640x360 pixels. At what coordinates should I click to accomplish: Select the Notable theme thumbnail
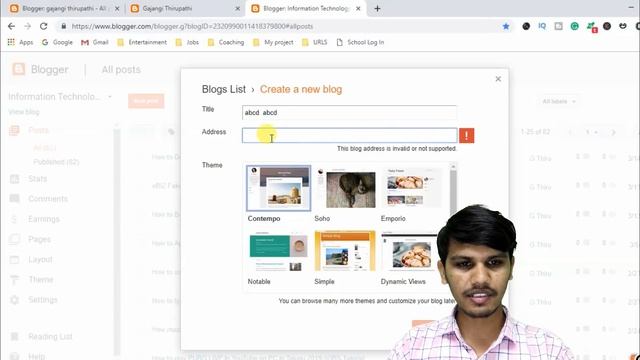279,251
